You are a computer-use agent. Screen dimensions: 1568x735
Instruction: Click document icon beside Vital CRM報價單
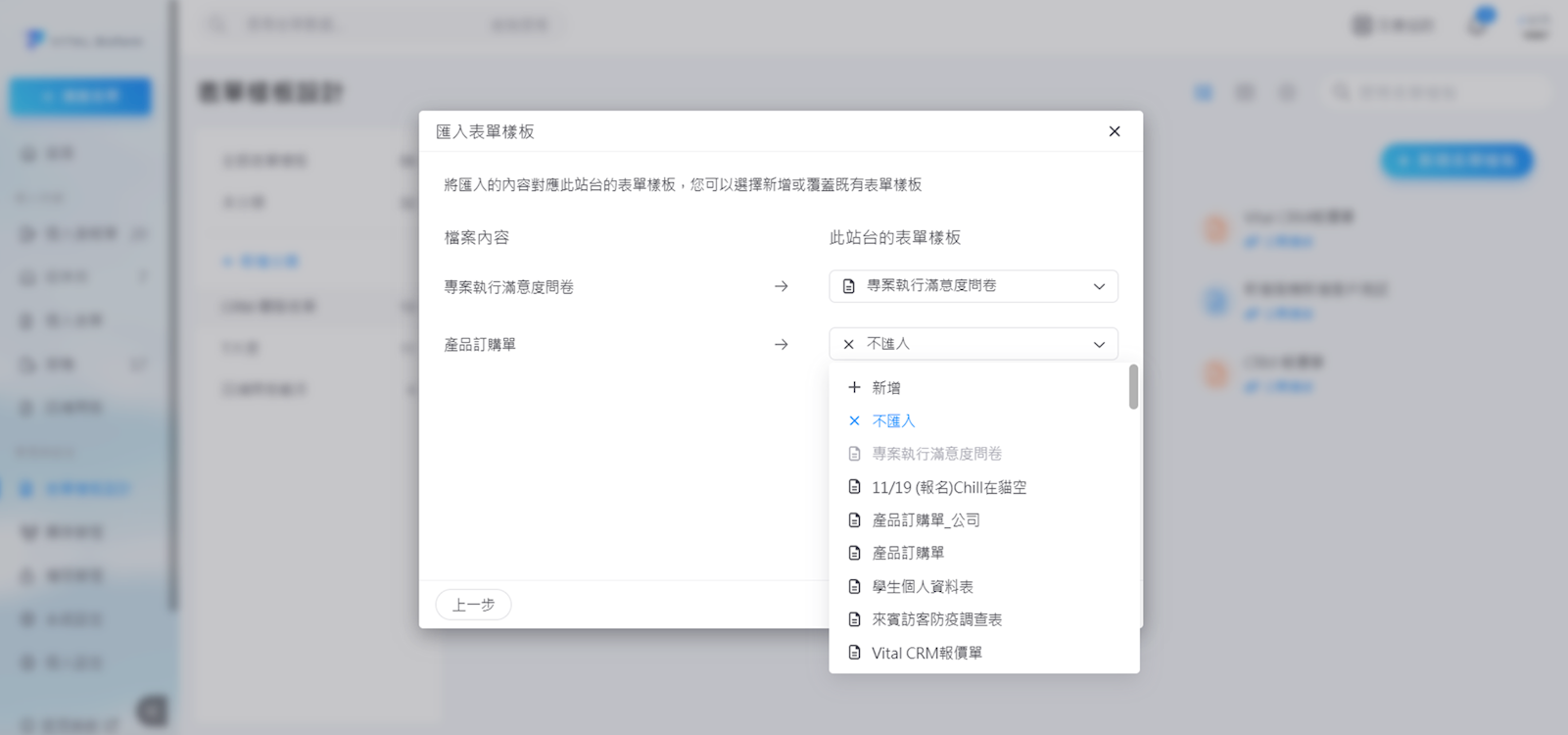854,653
